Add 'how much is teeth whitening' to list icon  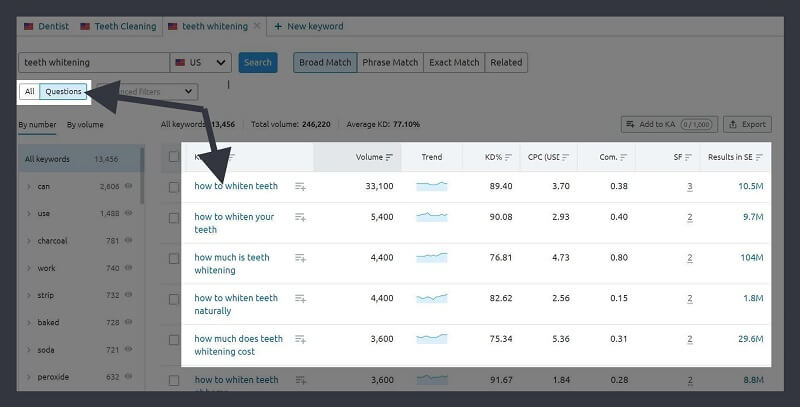tap(301, 258)
